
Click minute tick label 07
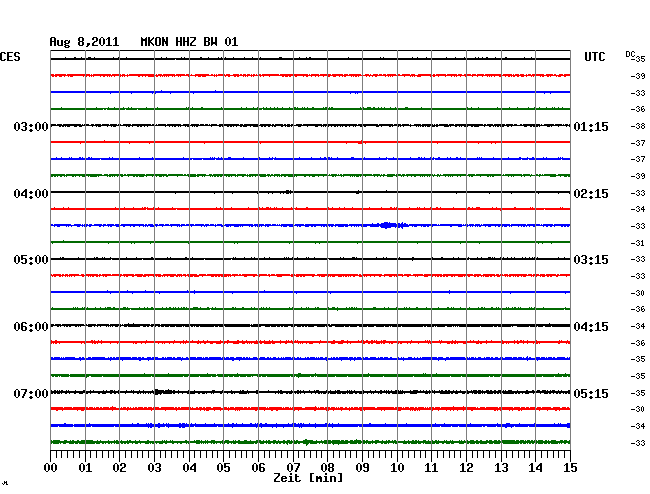pos(293,468)
